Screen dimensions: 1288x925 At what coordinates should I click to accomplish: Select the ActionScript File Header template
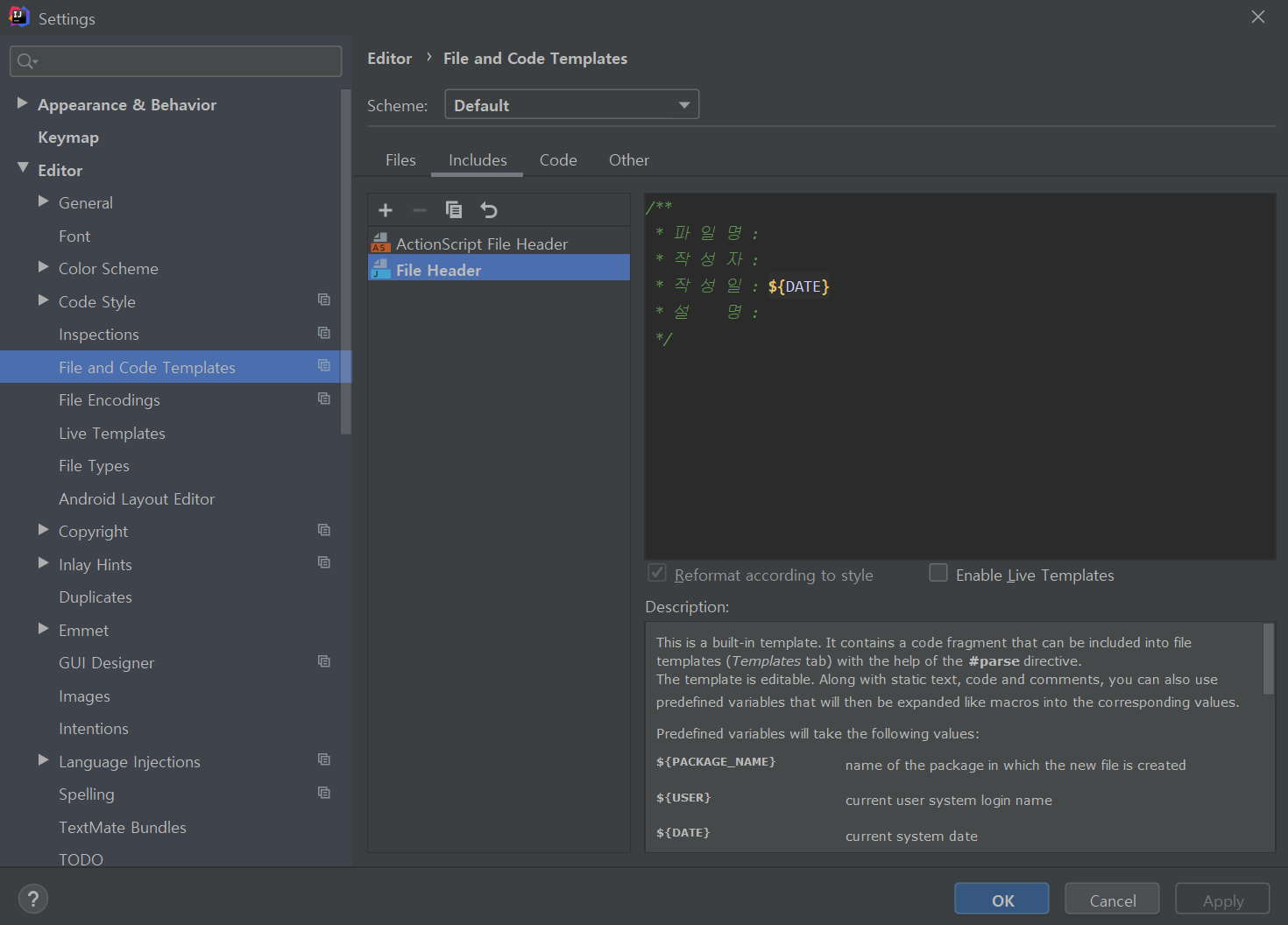[x=482, y=243]
